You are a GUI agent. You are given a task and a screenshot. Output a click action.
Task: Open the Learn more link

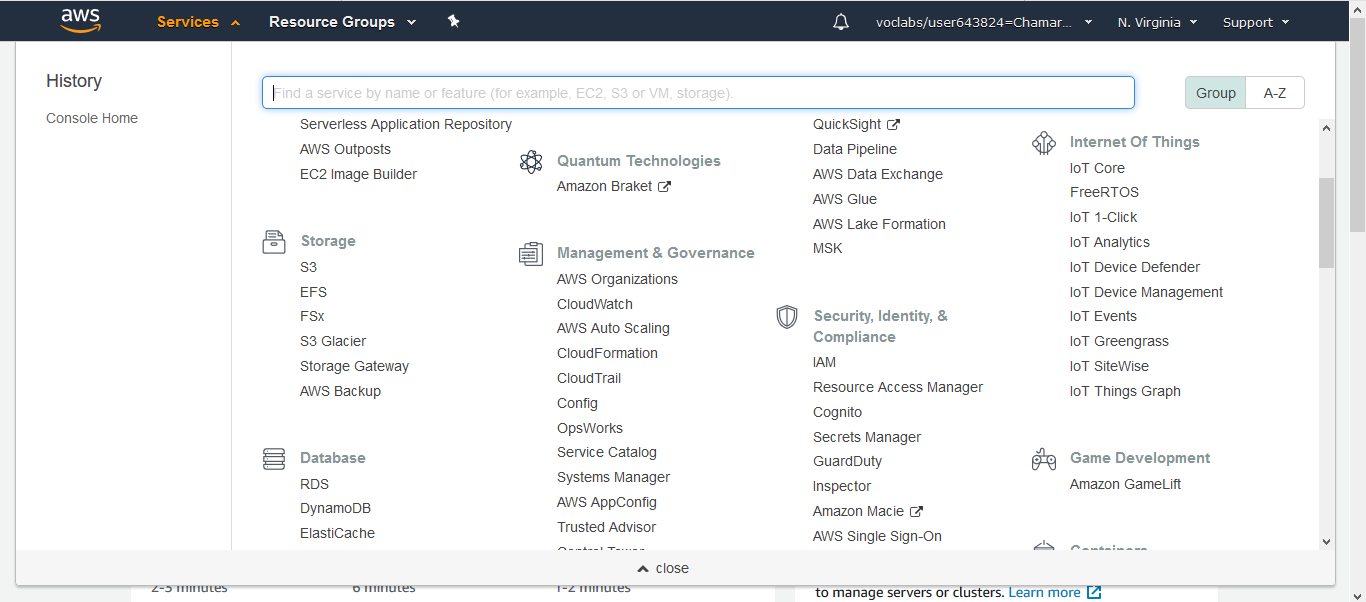point(1044,592)
